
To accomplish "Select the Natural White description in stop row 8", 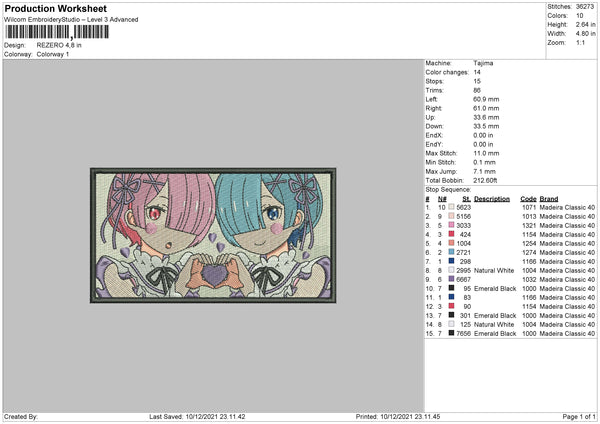I will (494, 271).
